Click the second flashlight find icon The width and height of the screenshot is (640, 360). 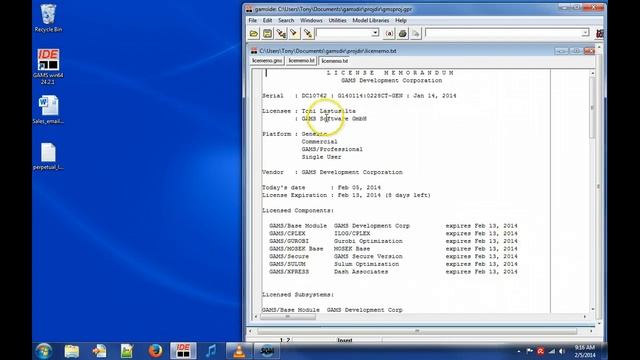click(x=294, y=33)
